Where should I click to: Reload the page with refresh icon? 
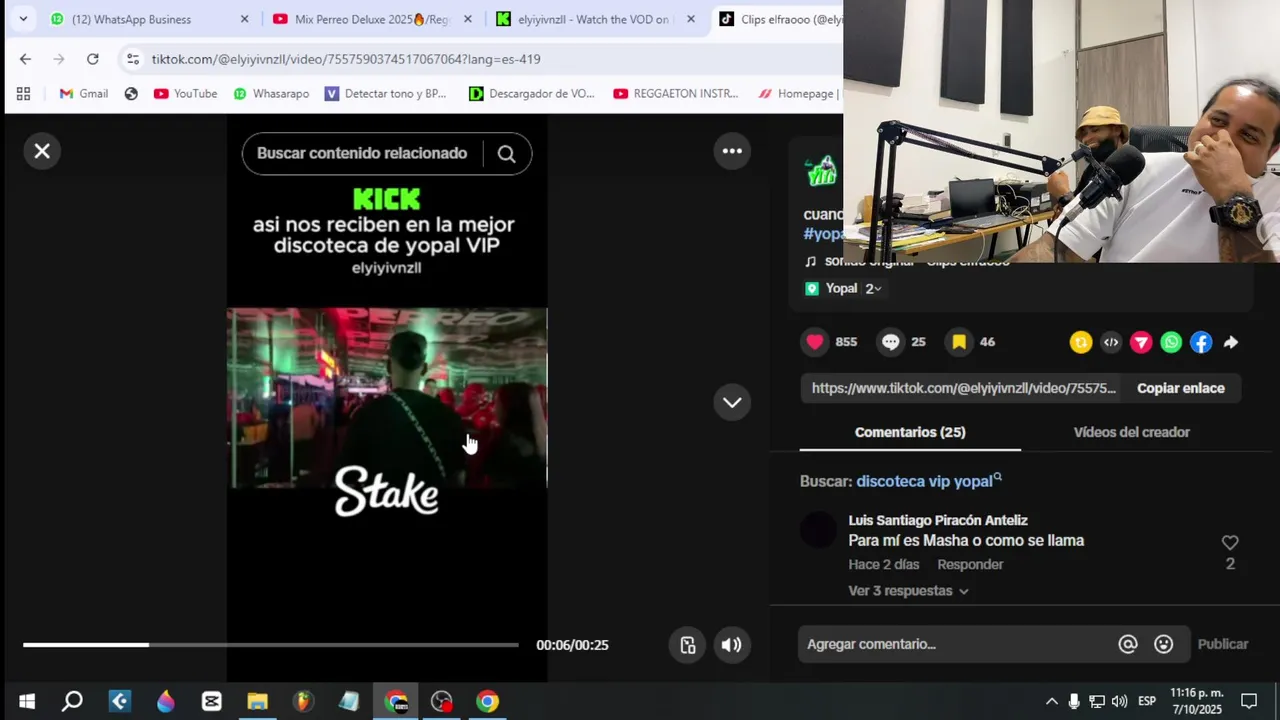[92, 59]
